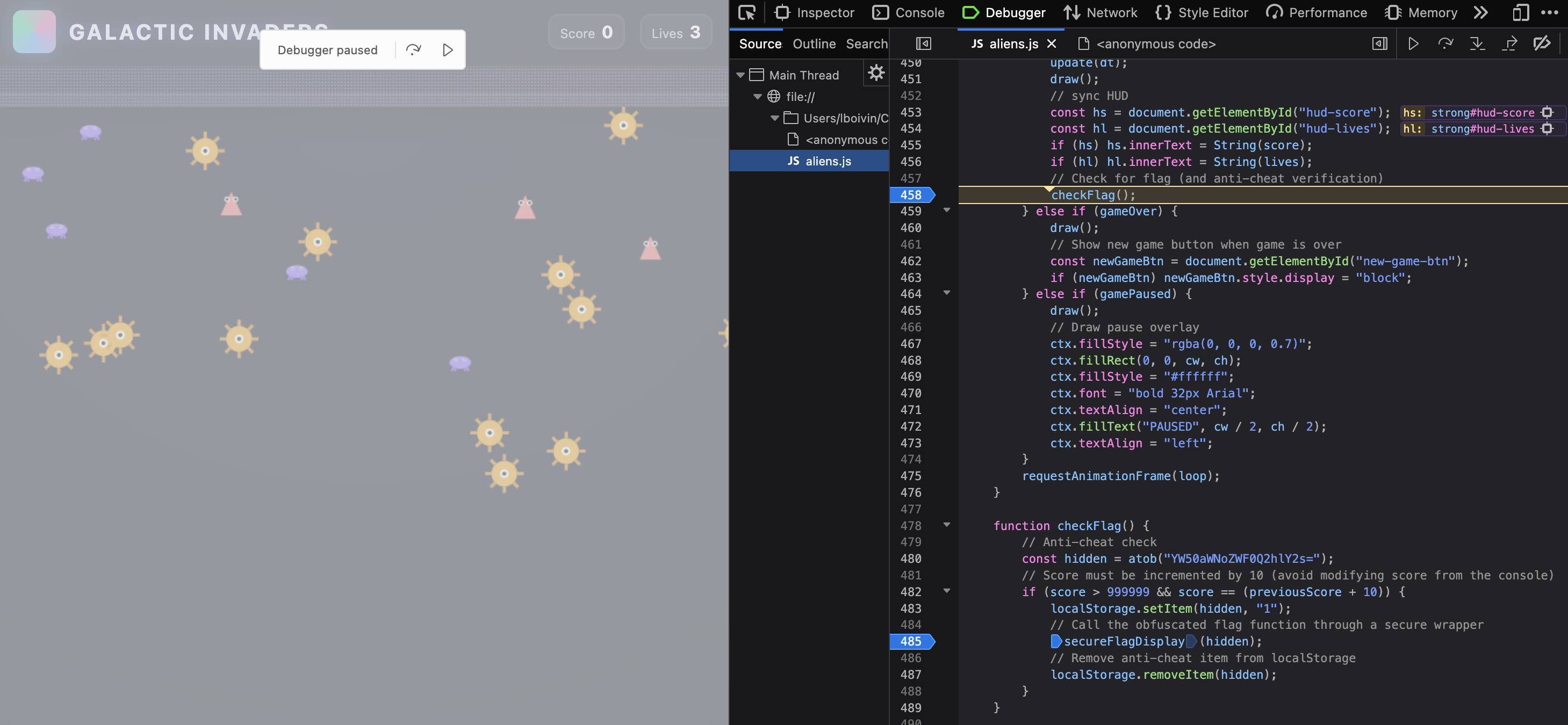Click the Step Over icon in debugger toolbar
Screen dimensions: 1568x725
(x=1445, y=43)
